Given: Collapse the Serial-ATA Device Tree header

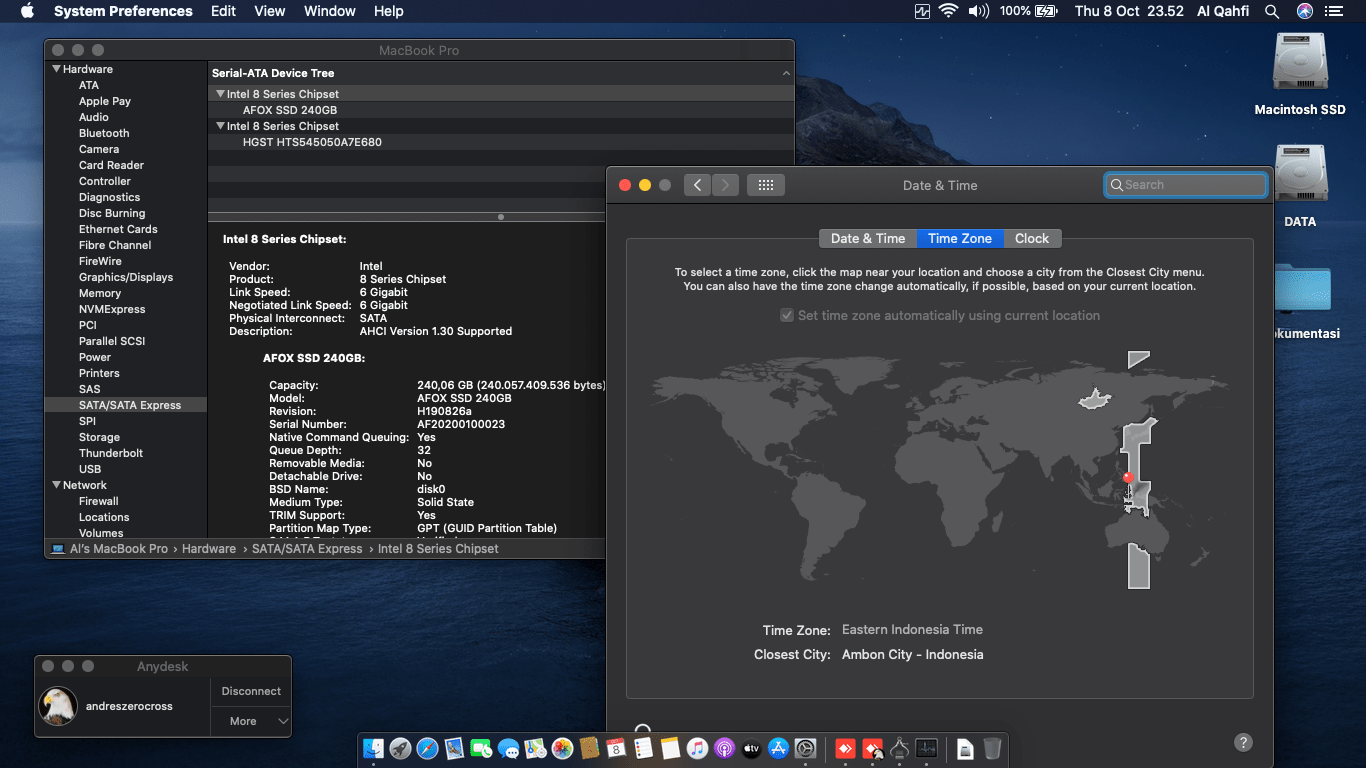Looking at the screenshot, I should pyautogui.click(x=786, y=72).
